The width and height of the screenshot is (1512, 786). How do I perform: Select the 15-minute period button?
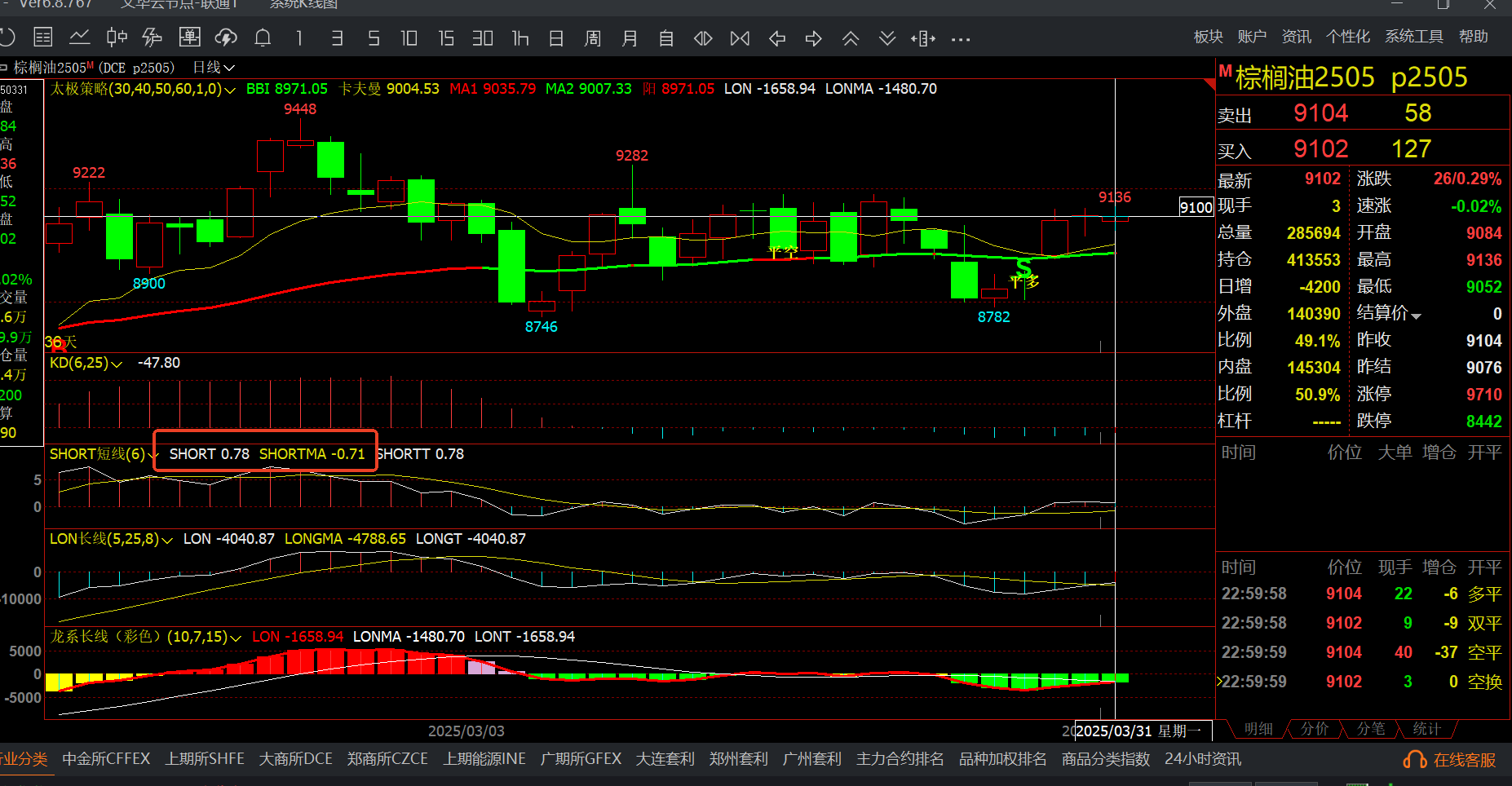446,38
